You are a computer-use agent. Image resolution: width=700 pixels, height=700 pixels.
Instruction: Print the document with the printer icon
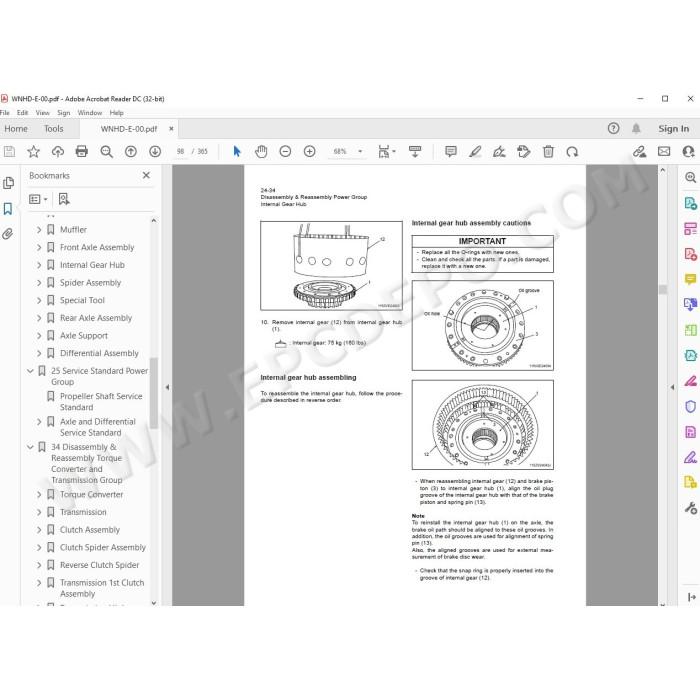(82, 152)
